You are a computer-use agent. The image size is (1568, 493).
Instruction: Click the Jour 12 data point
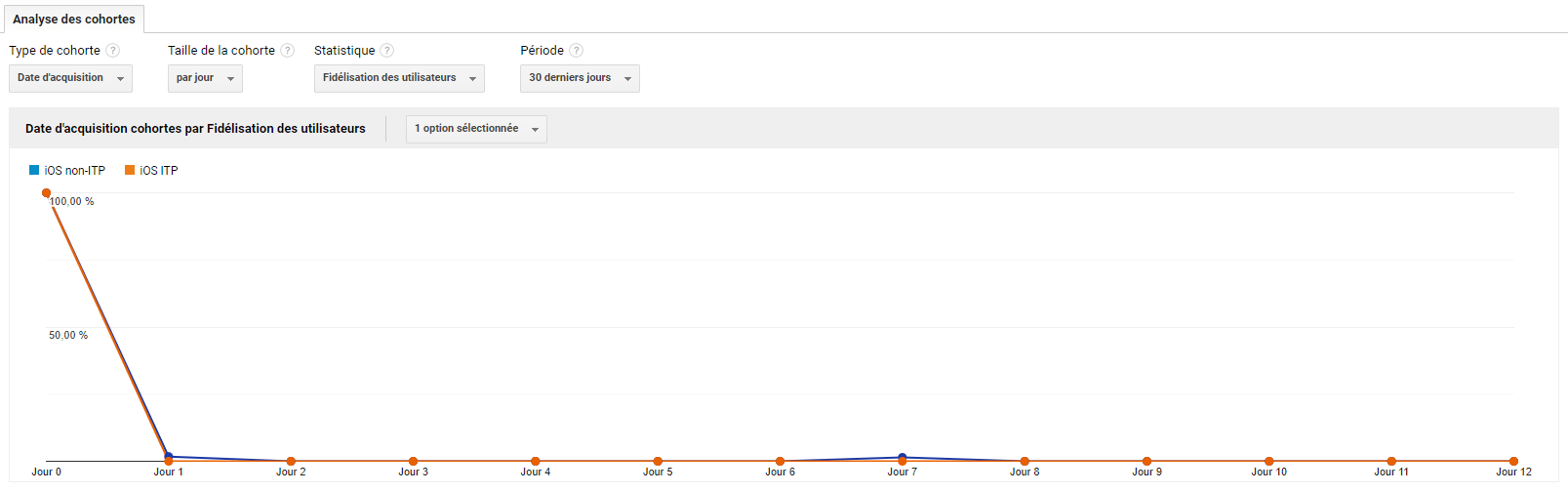click(x=1513, y=461)
